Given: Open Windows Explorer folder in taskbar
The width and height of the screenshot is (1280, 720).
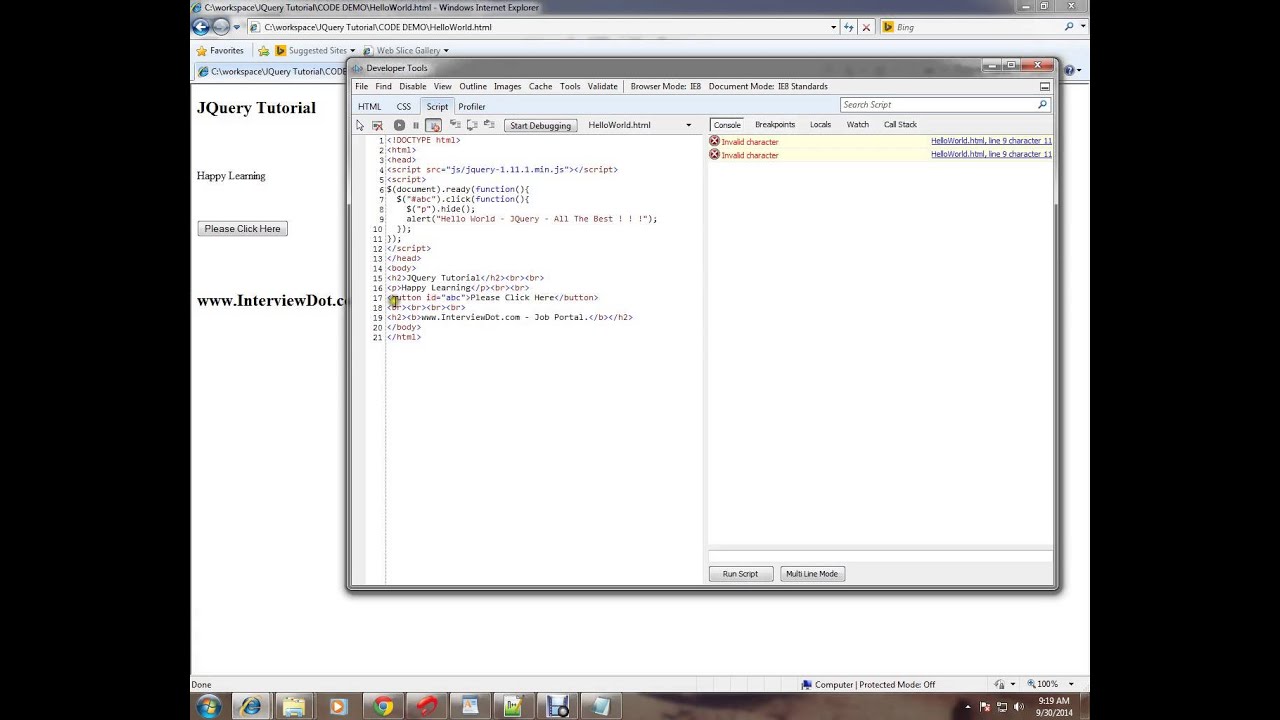Looking at the screenshot, I should tap(294, 707).
